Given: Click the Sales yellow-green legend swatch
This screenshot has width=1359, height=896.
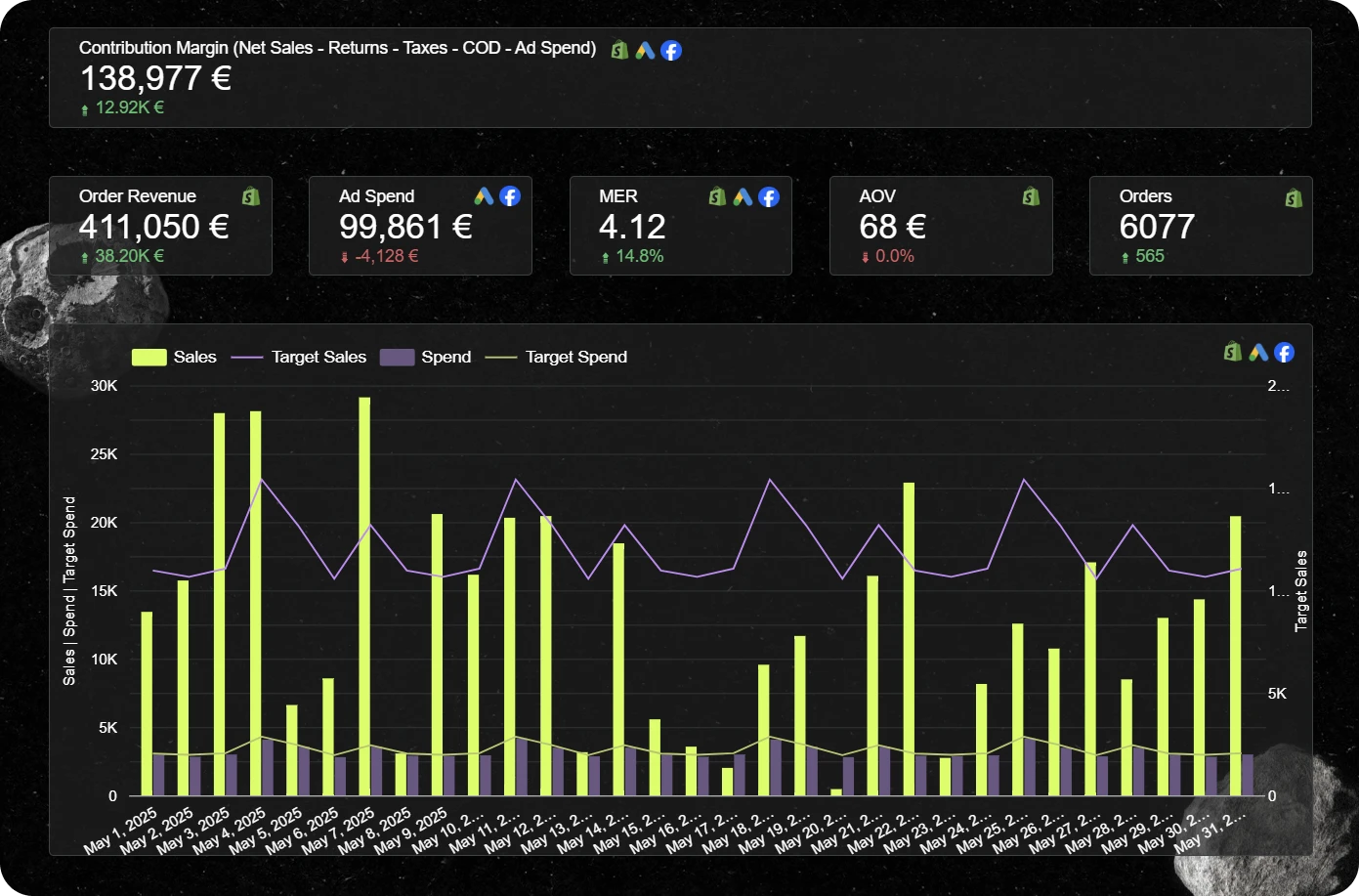Looking at the screenshot, I should [149, 357].
